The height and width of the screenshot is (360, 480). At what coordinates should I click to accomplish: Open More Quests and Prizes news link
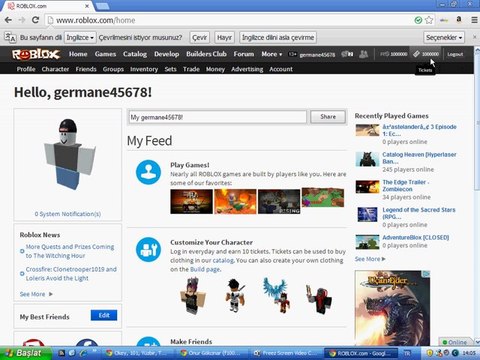70,251
